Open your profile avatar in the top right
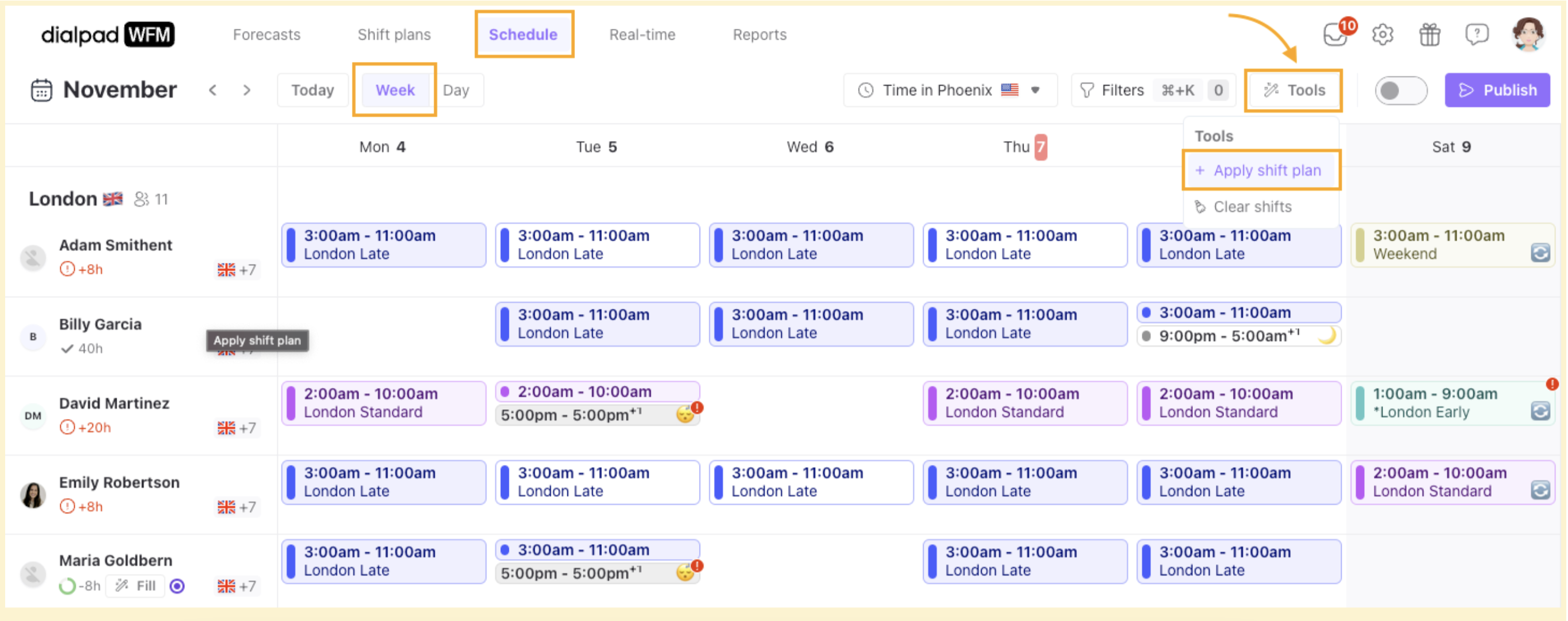 1528,34
